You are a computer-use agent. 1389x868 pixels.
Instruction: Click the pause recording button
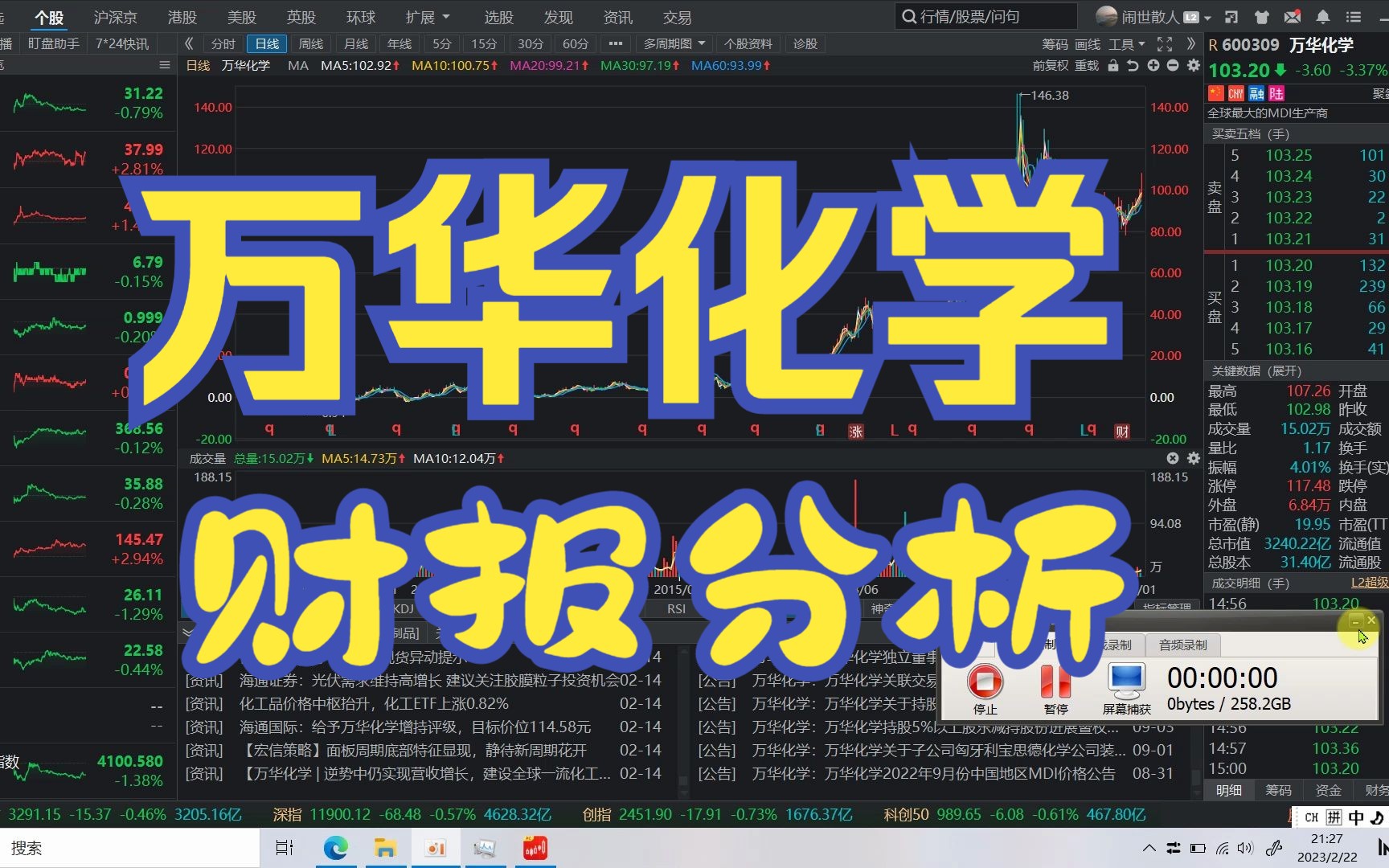point(1055,690)
